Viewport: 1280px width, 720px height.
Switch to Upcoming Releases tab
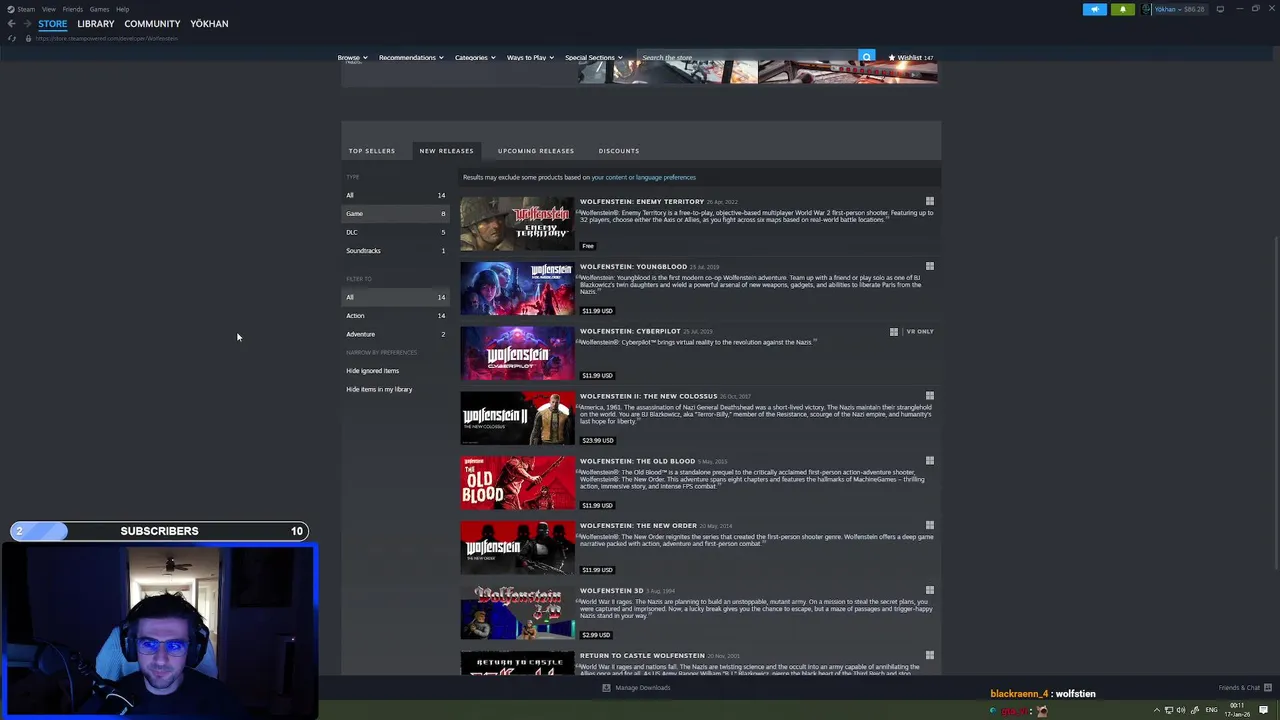536,151
